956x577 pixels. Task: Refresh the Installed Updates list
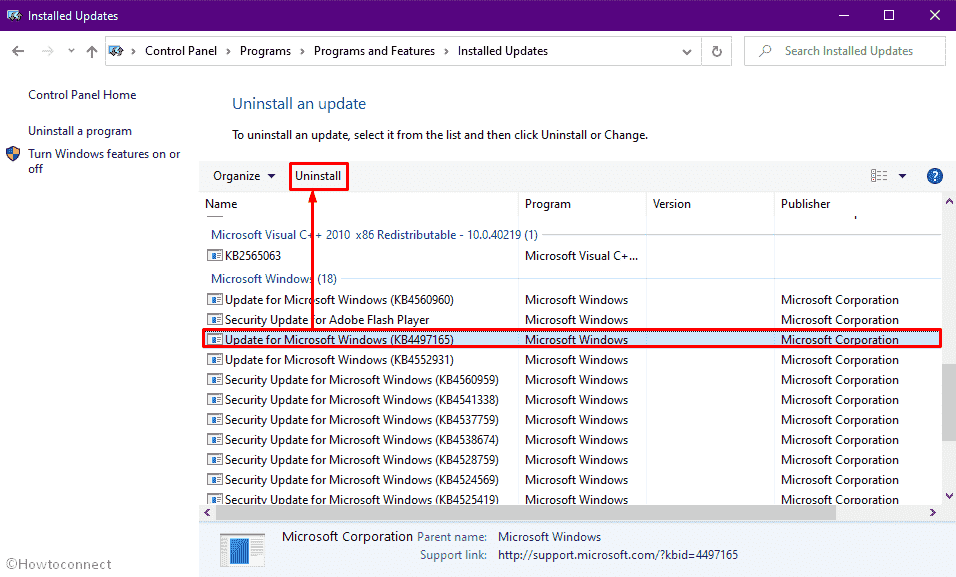click(x=717, y=51)
